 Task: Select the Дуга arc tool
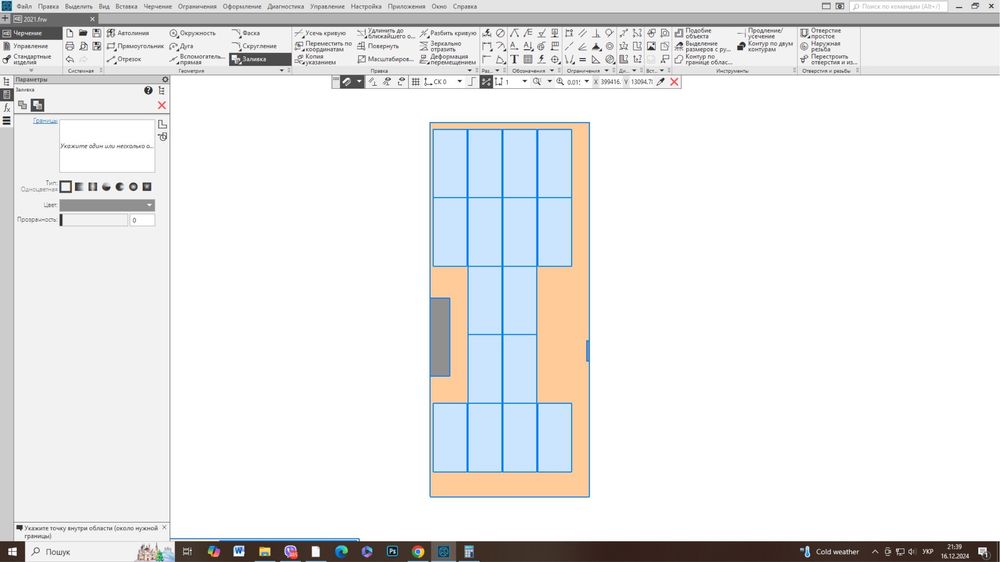point(182,46)
